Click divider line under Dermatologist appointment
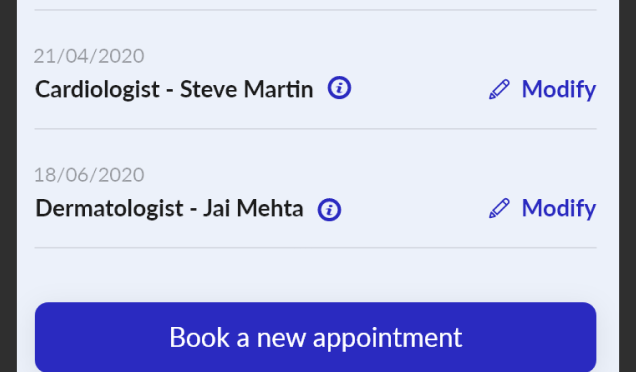This screenshot has height=372, width=636. click(316, 247)
